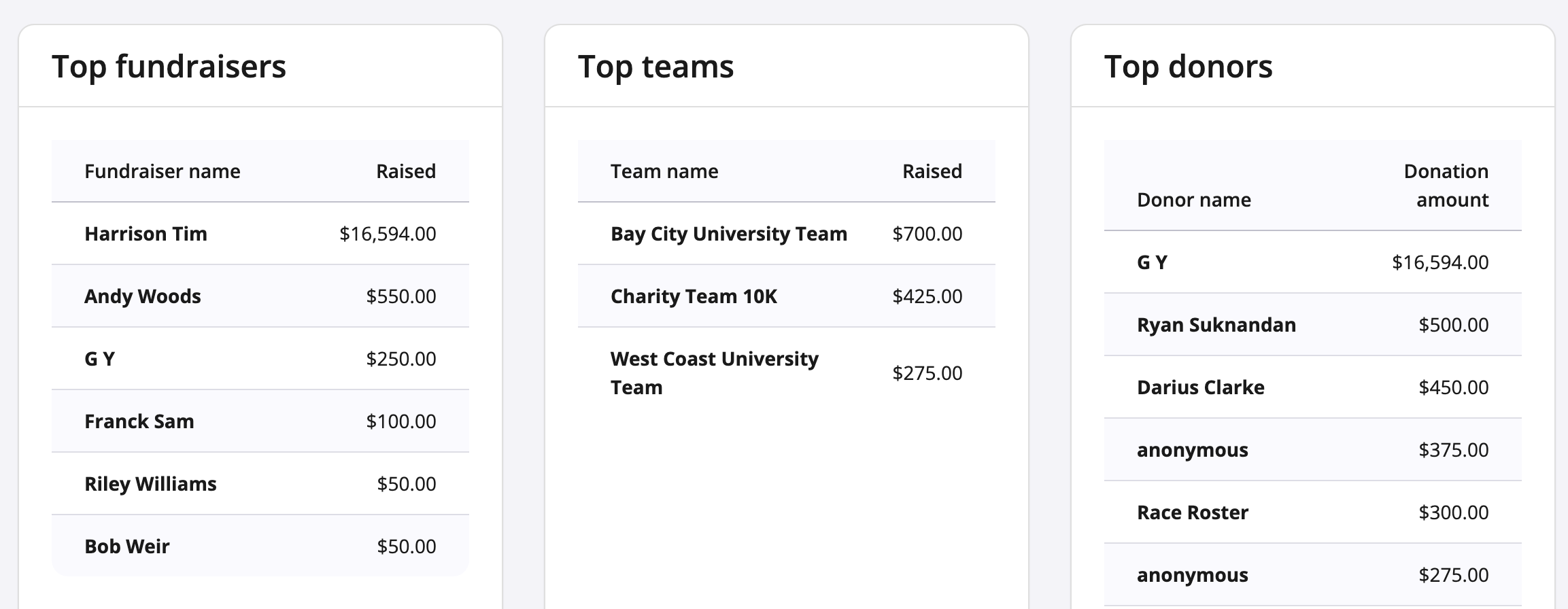The width and height of the screenshot is (1568, 609).
Task: Click the anonymous donor with $375.00
Action: point(1192,450)
